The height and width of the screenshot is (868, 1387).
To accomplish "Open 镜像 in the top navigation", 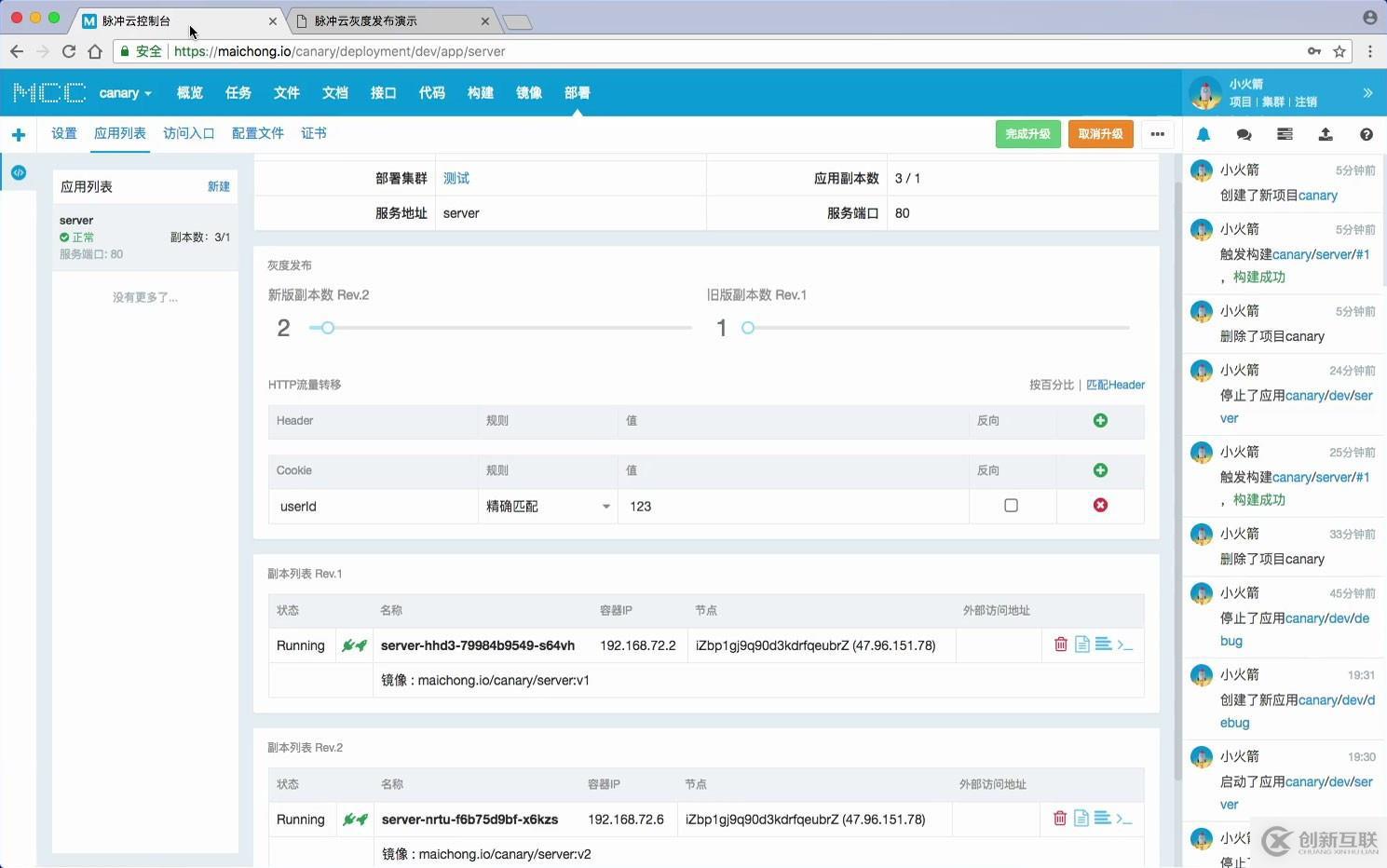I will tap(529, 93).
